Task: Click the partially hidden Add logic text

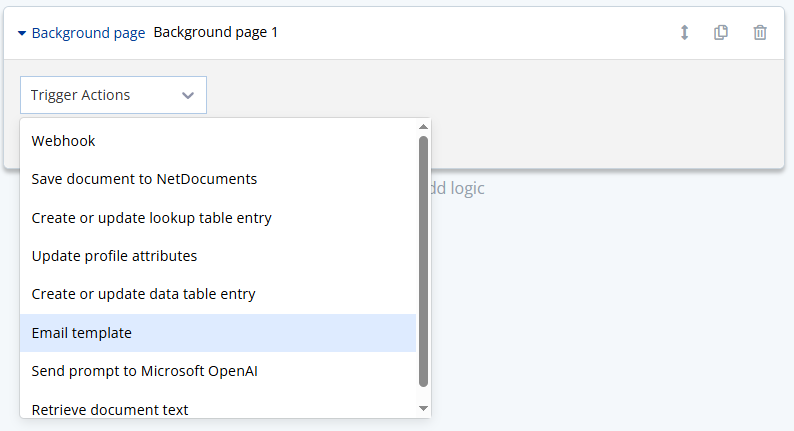Action: point(458,188)
